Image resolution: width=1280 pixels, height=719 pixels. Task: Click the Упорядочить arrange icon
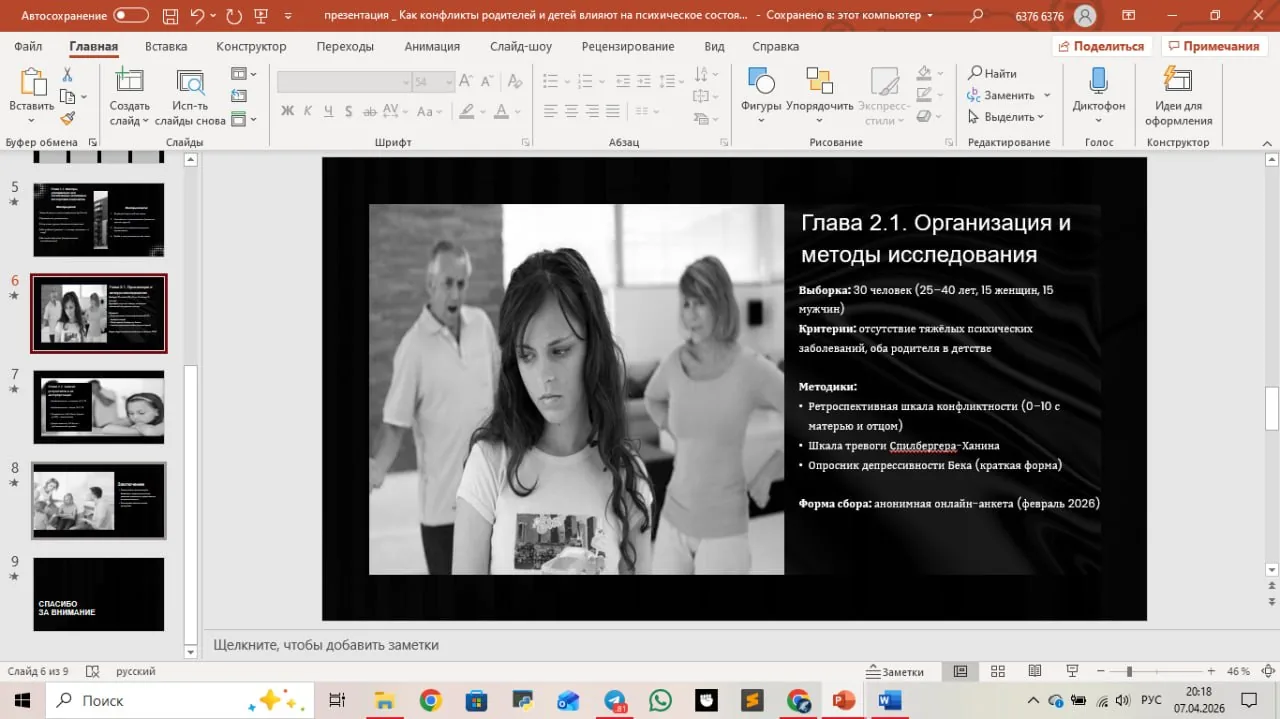pyautogui.click(x=819, y=81)
